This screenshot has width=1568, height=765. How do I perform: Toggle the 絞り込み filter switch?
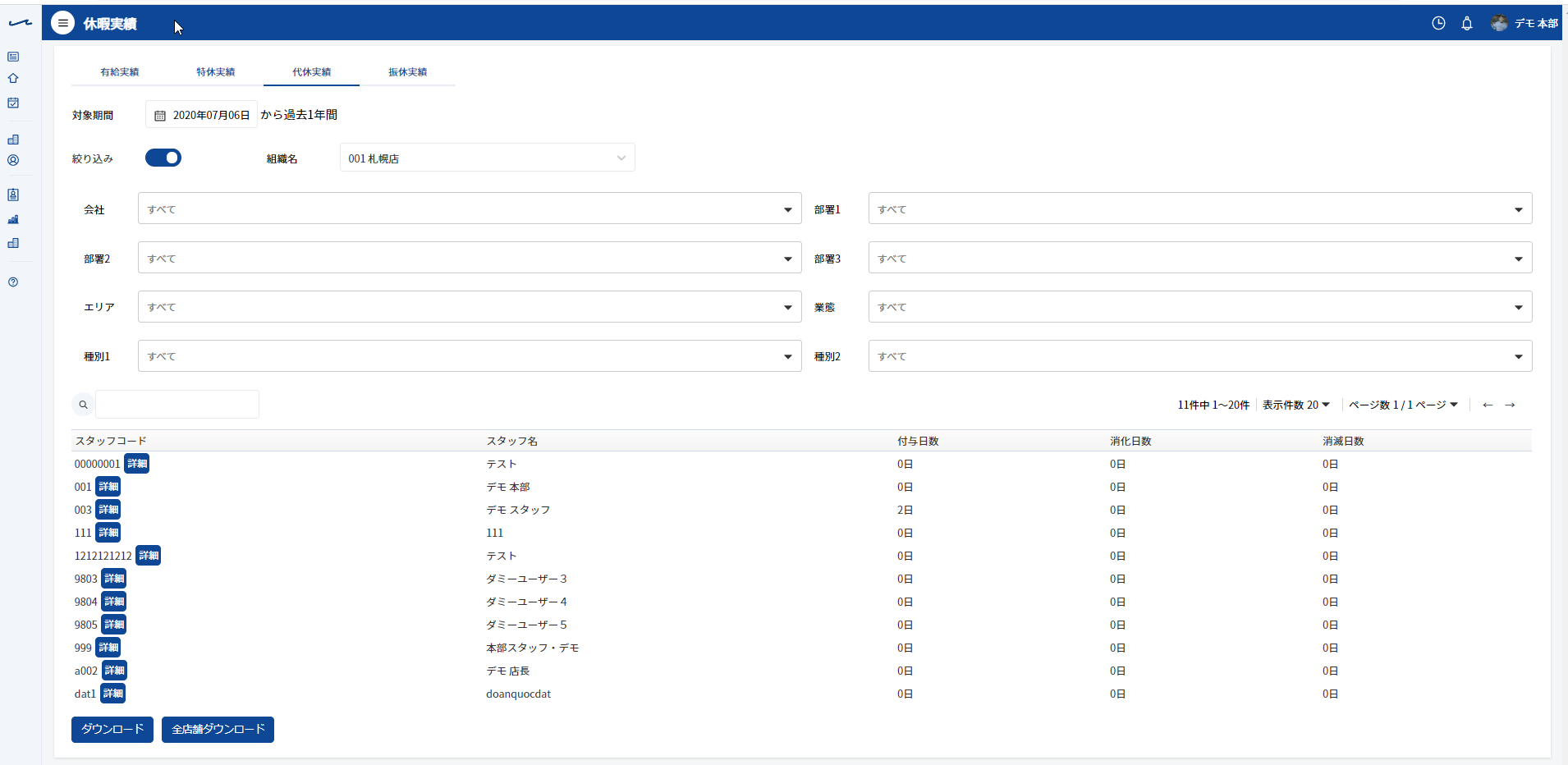coord(163,158)
